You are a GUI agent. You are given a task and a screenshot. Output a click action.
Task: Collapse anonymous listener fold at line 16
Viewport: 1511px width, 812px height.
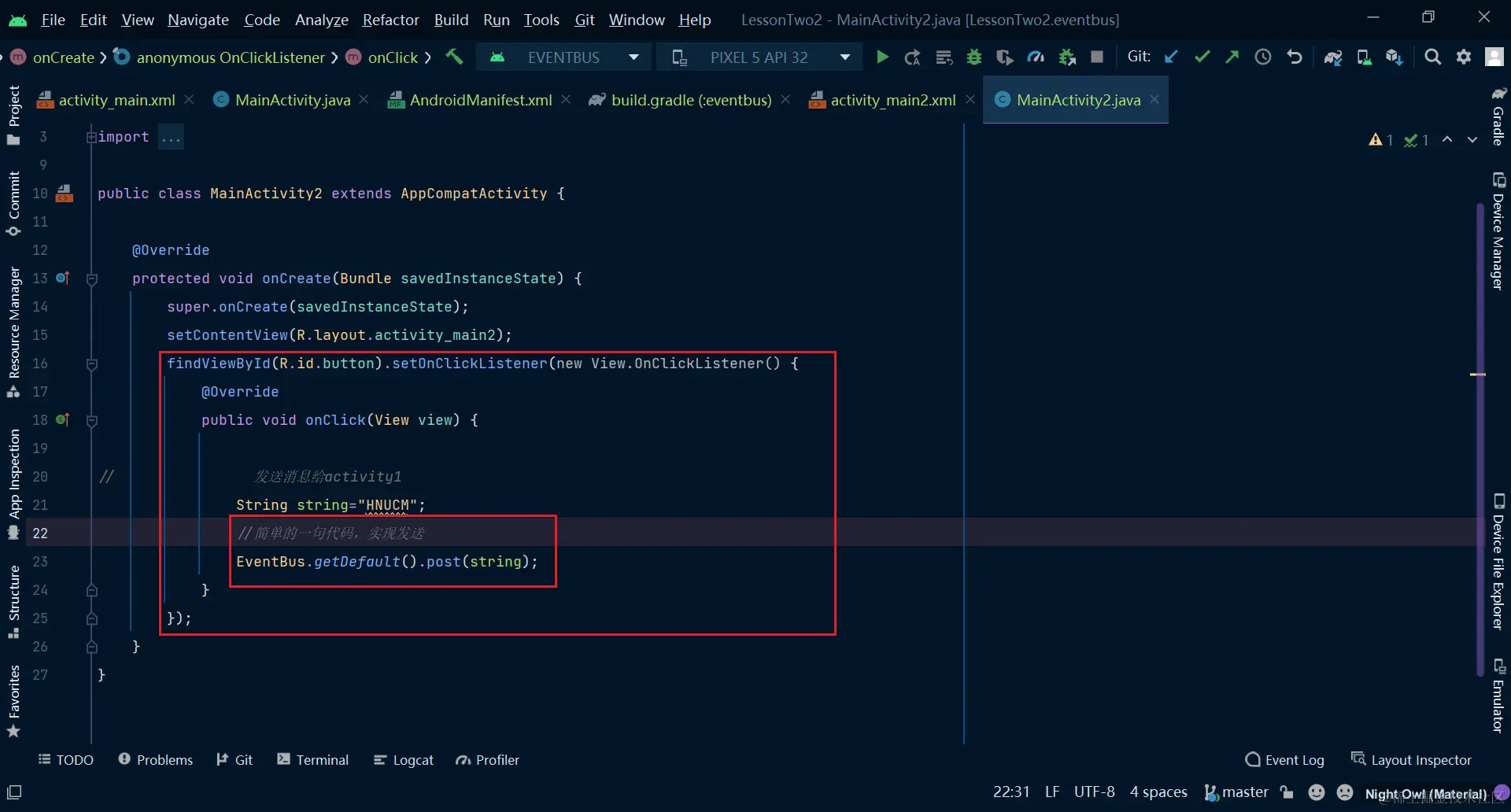coord(92,364)
